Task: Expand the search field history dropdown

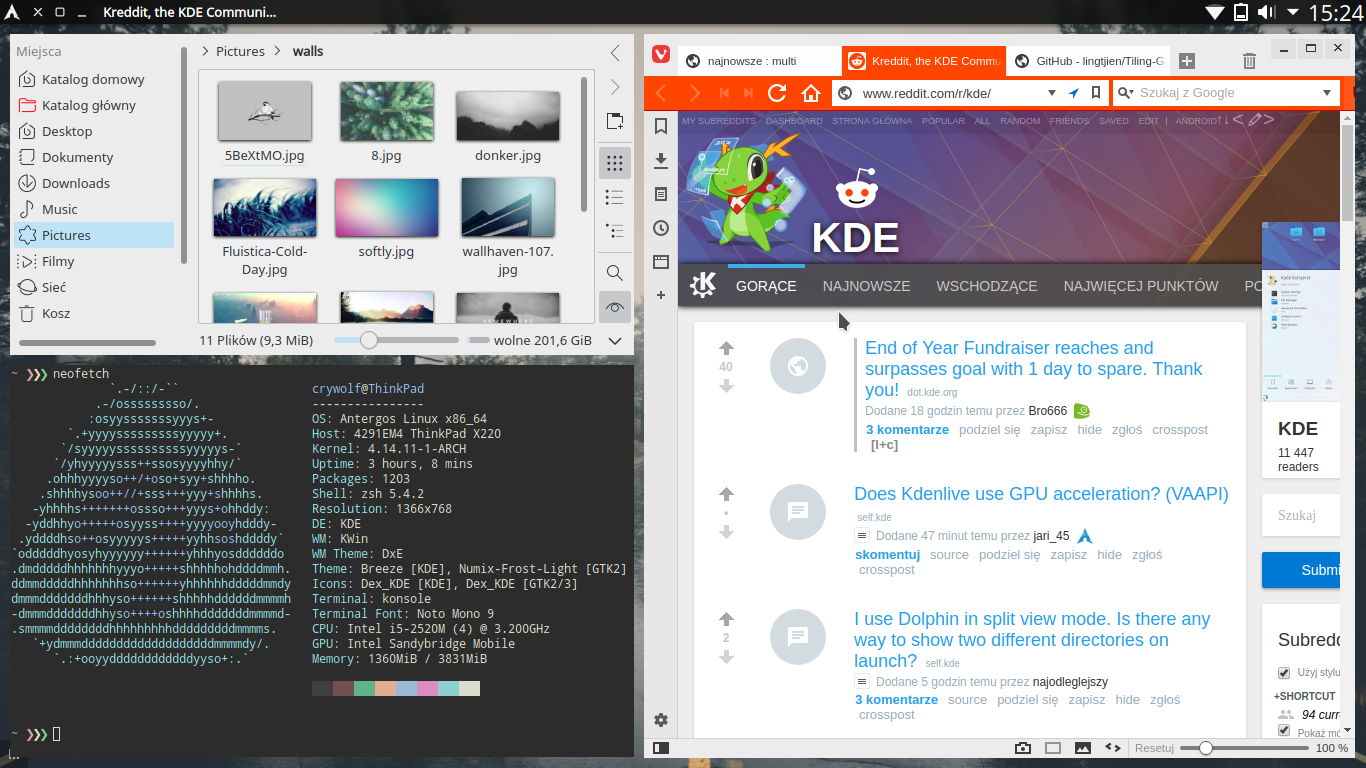Action: [x=1327, y=93]
